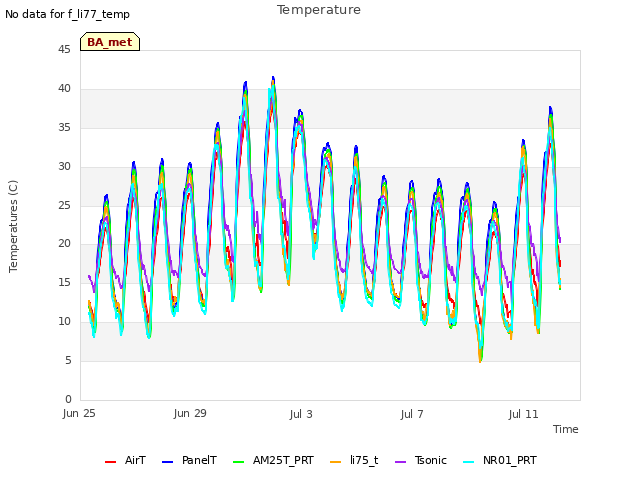Click the purple Tsonic legend swatch
Viewport: 640px width, 480px height.
tap(401, 462)
